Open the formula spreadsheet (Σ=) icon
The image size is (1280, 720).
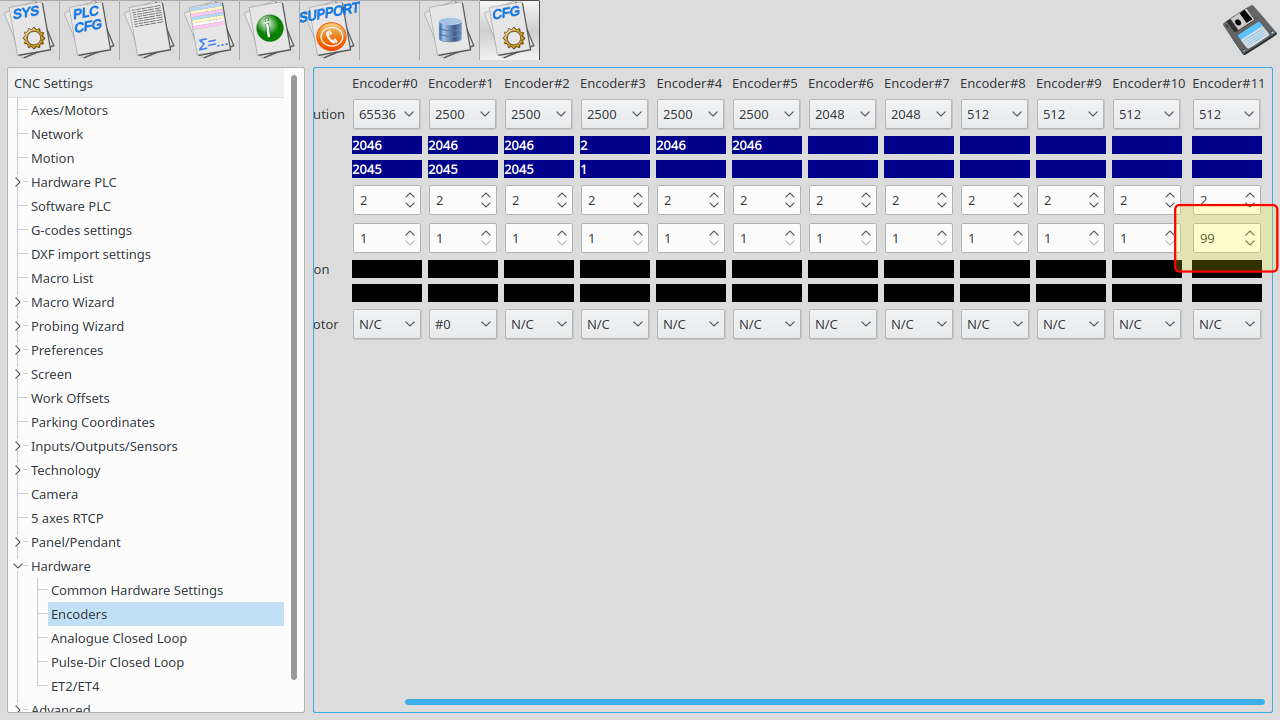pyautogui.click(x=209, y=29)
